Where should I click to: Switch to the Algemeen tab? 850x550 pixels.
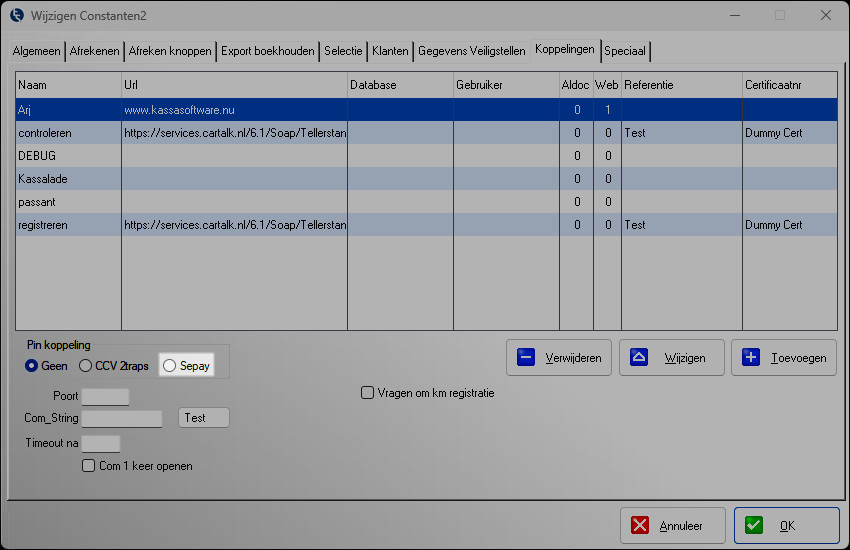(x=37, y=50)
